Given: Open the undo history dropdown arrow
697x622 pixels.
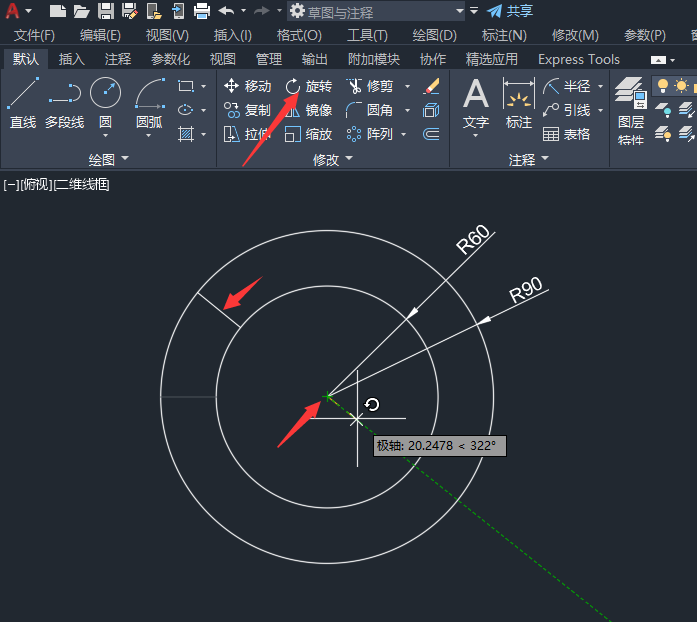Looking at the screenshot, I should [x=243, y=11].
